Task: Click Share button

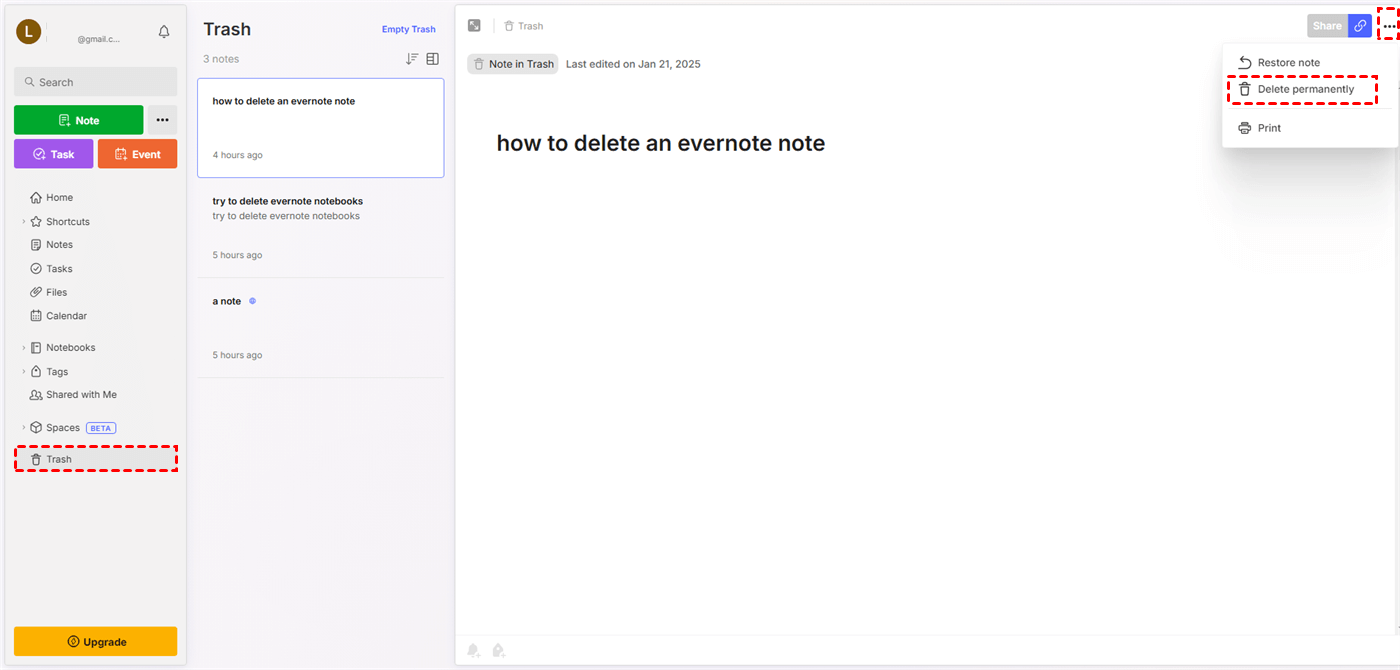Action: (1327, 26)
